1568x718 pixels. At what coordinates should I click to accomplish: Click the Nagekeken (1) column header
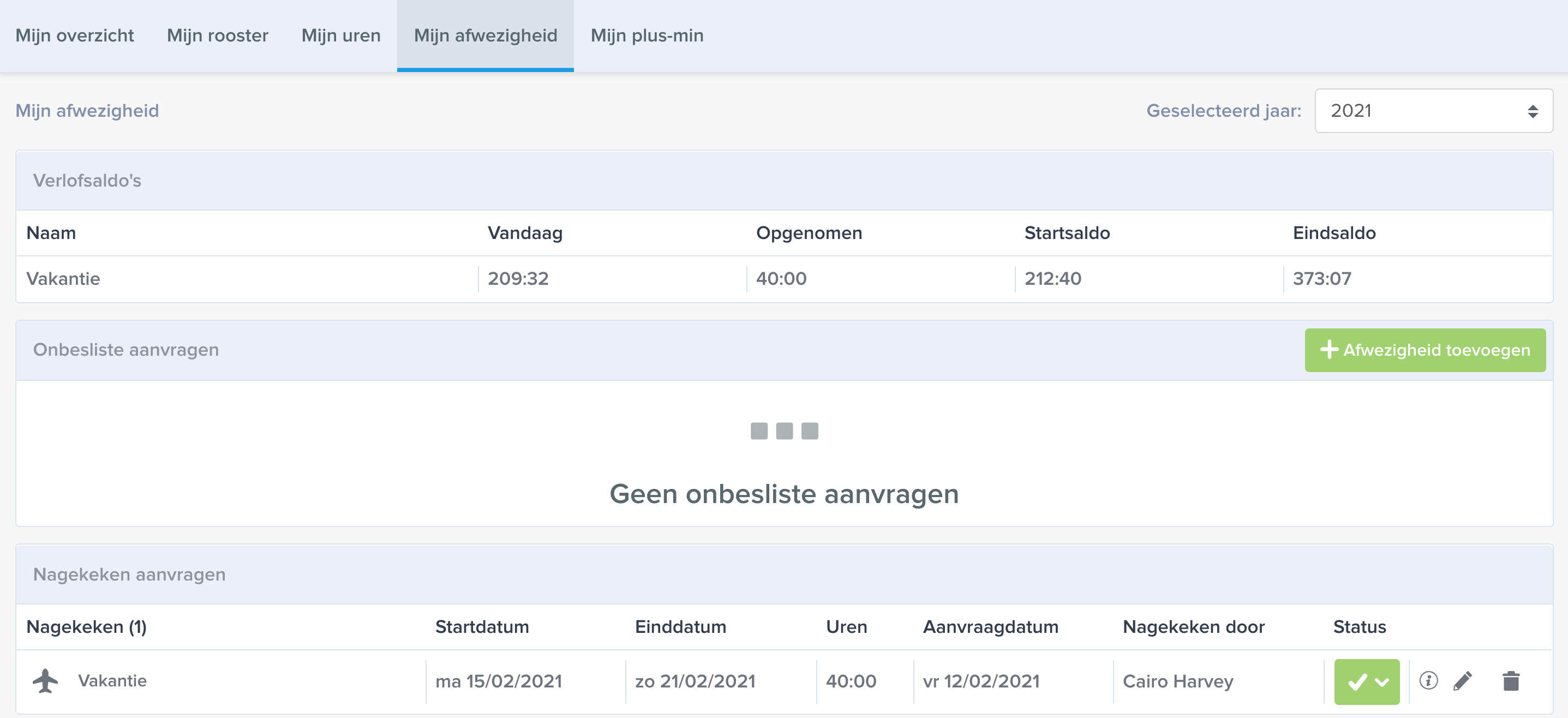(x=86, y=627)
